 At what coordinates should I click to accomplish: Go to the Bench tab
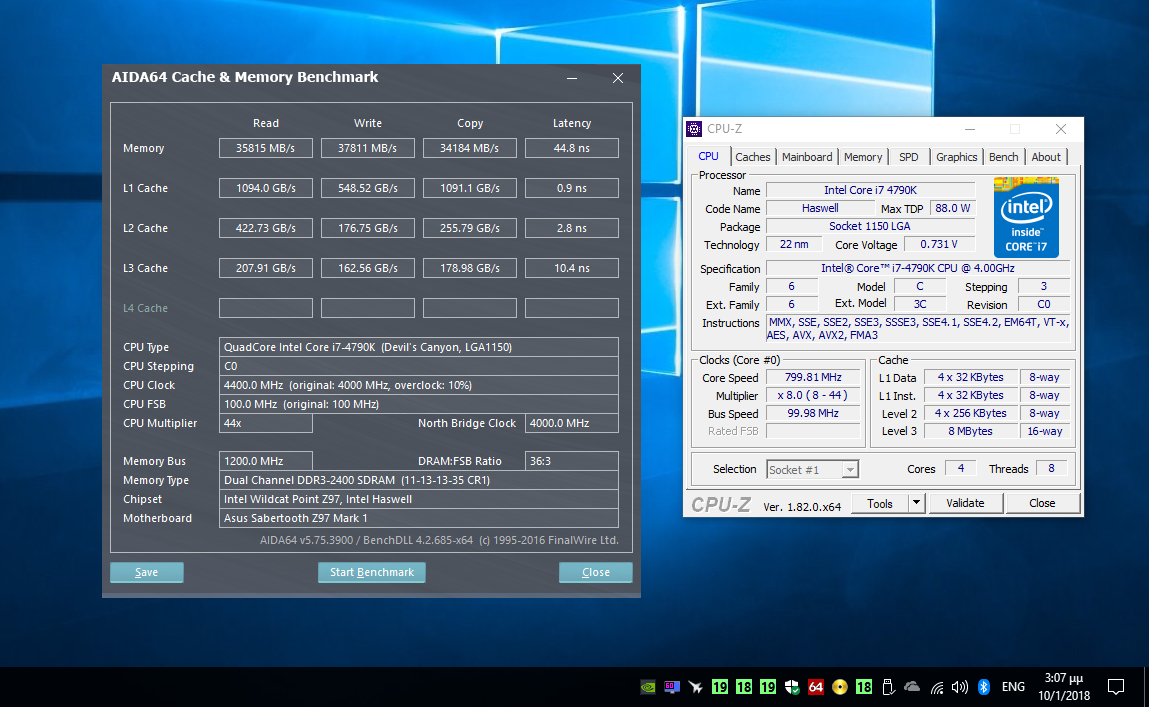[x=1003, y=157]
